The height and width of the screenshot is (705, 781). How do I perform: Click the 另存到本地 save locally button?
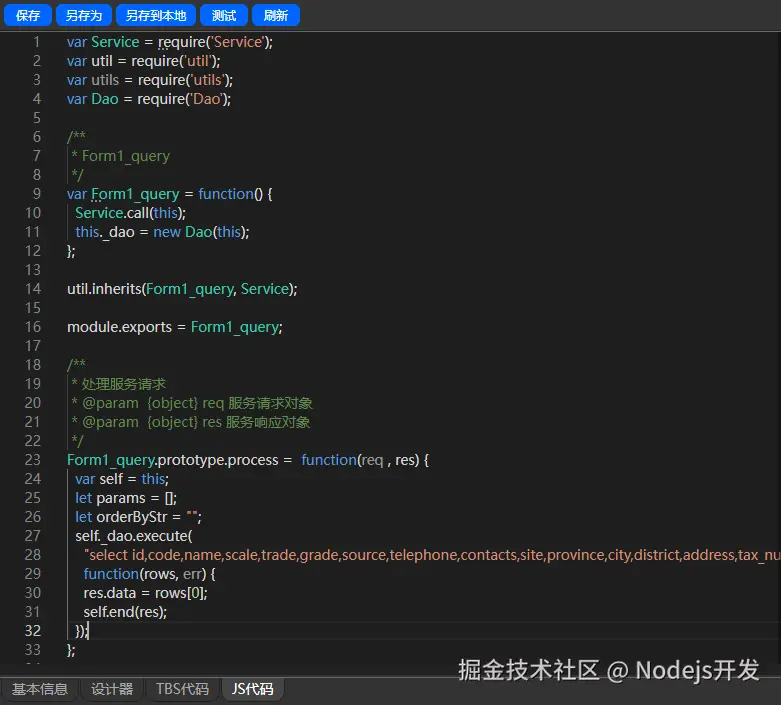tap(156, 15)
